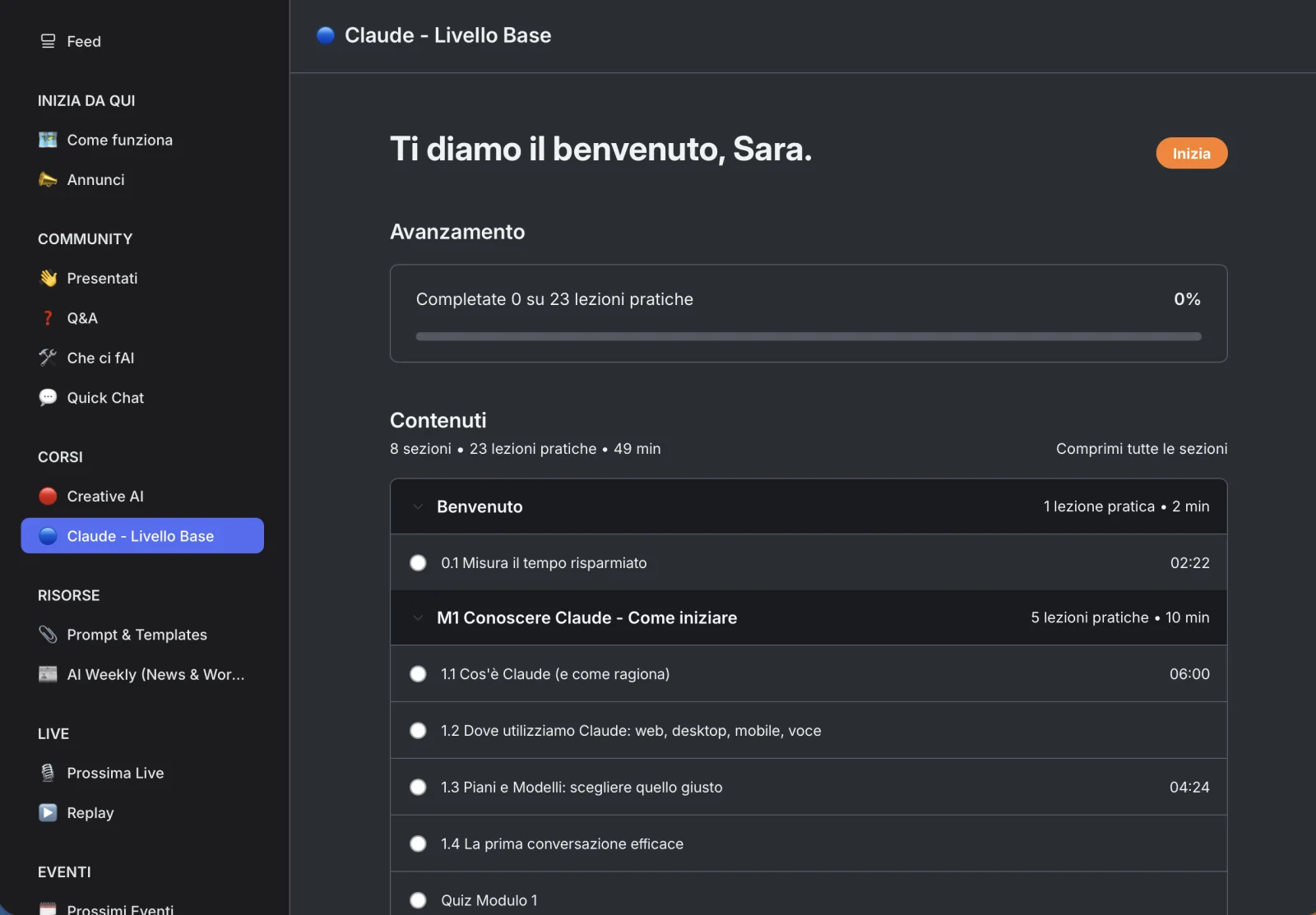Click Completate 0 su 23 lezioni pratiche text

554,299
